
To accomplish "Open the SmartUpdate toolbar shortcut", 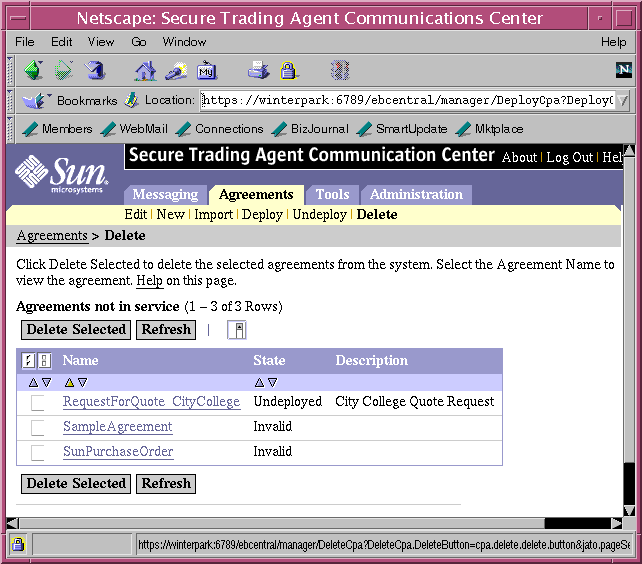I will [x=402, y=129].
